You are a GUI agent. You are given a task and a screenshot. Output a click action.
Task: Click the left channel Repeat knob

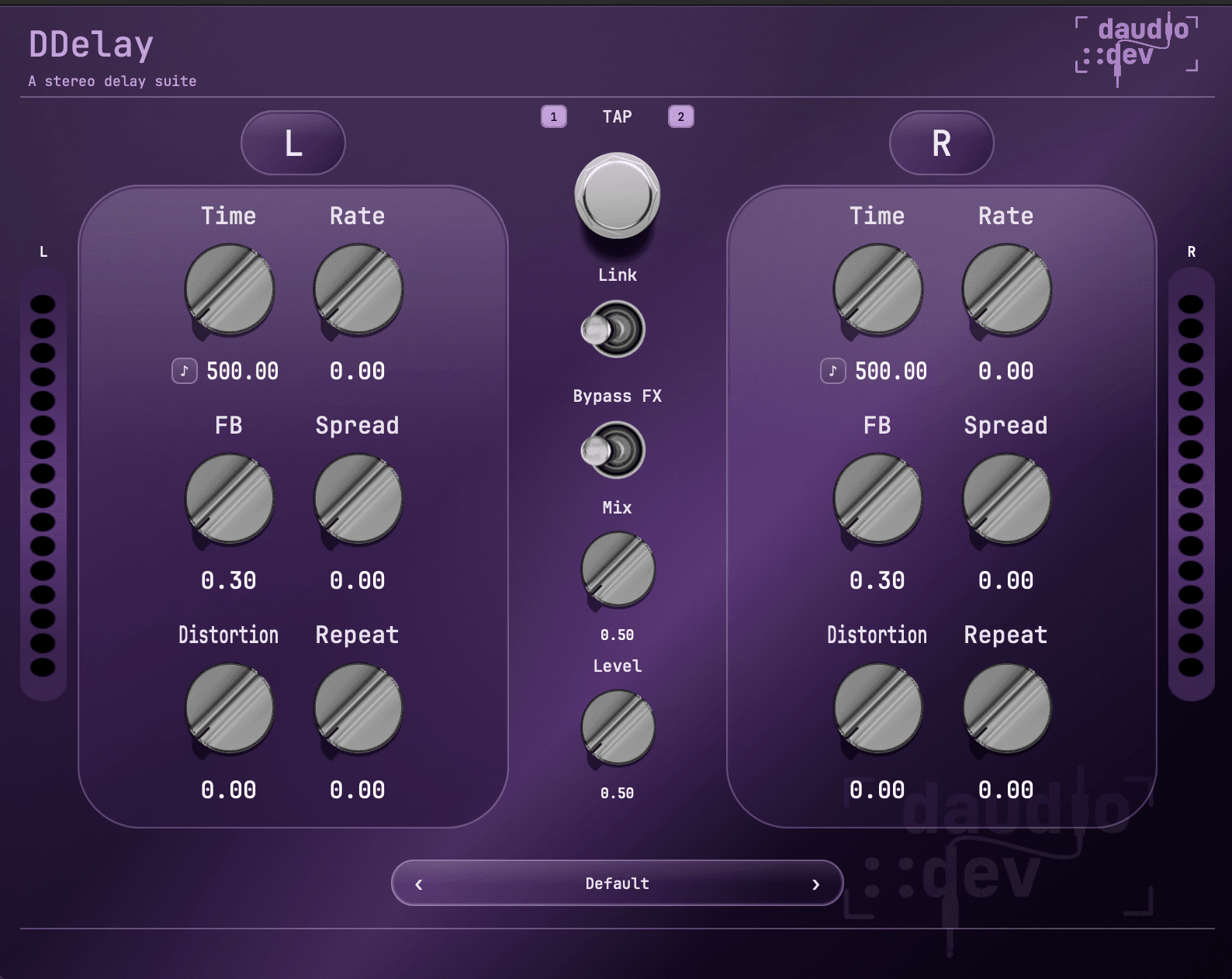tap(358, 709)
